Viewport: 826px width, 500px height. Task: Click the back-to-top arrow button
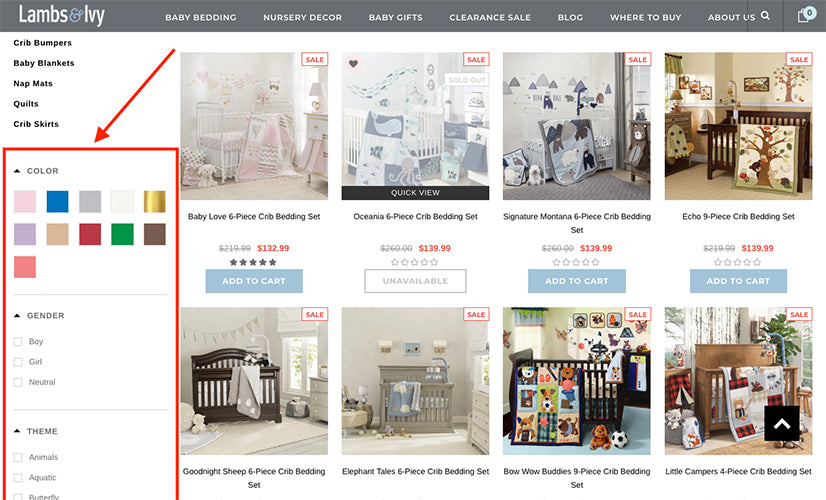point(782,423)
